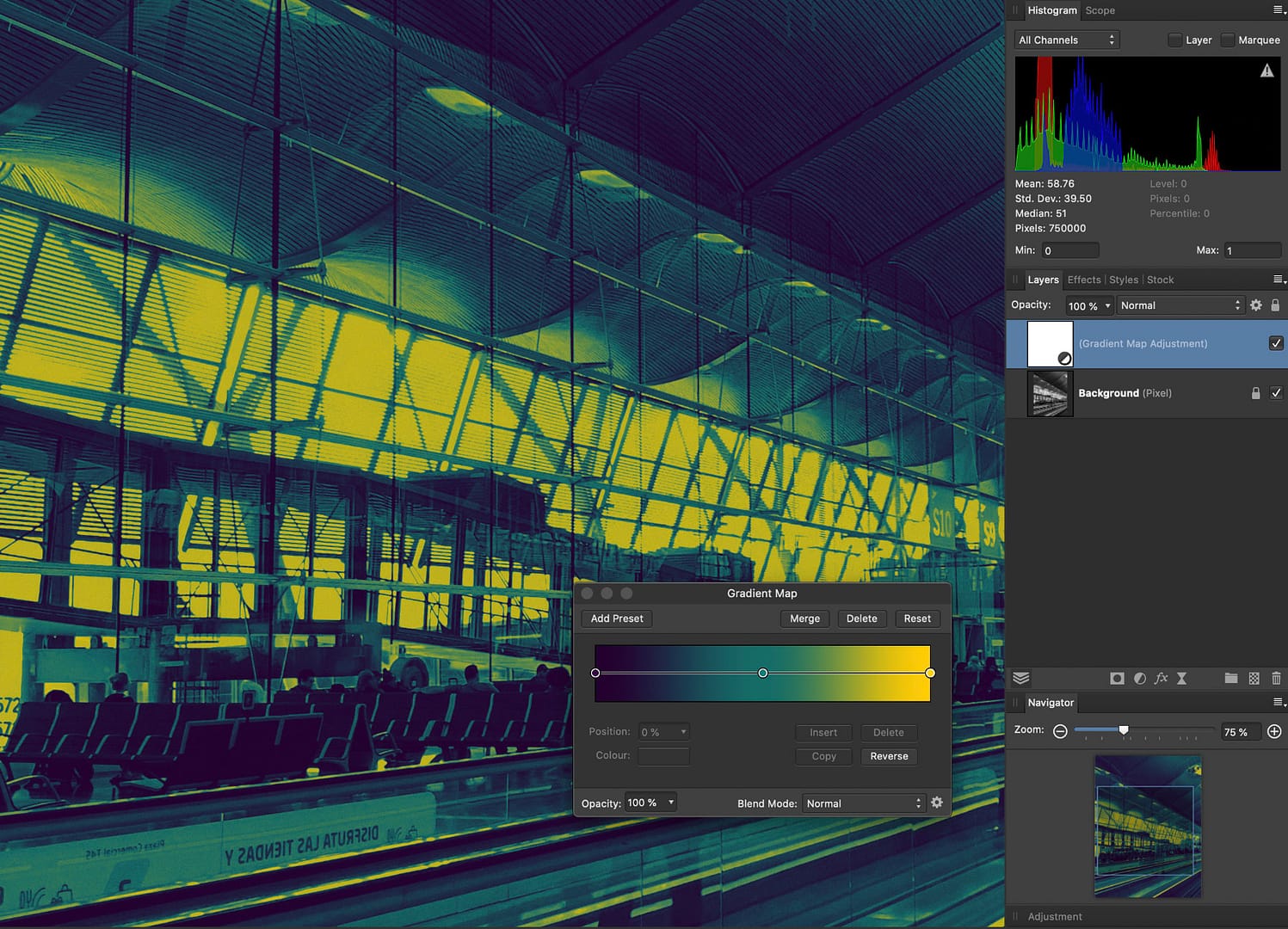Add layer effects using the fx icon
1288x929 pixels.
coord(1161,678)
